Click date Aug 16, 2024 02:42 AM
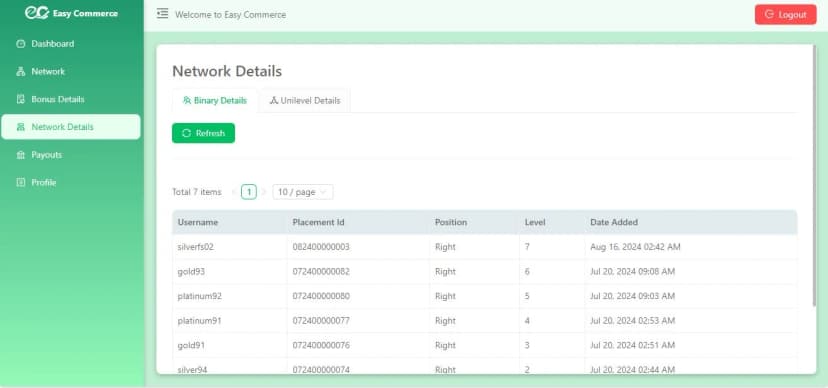 click(635, 247)
